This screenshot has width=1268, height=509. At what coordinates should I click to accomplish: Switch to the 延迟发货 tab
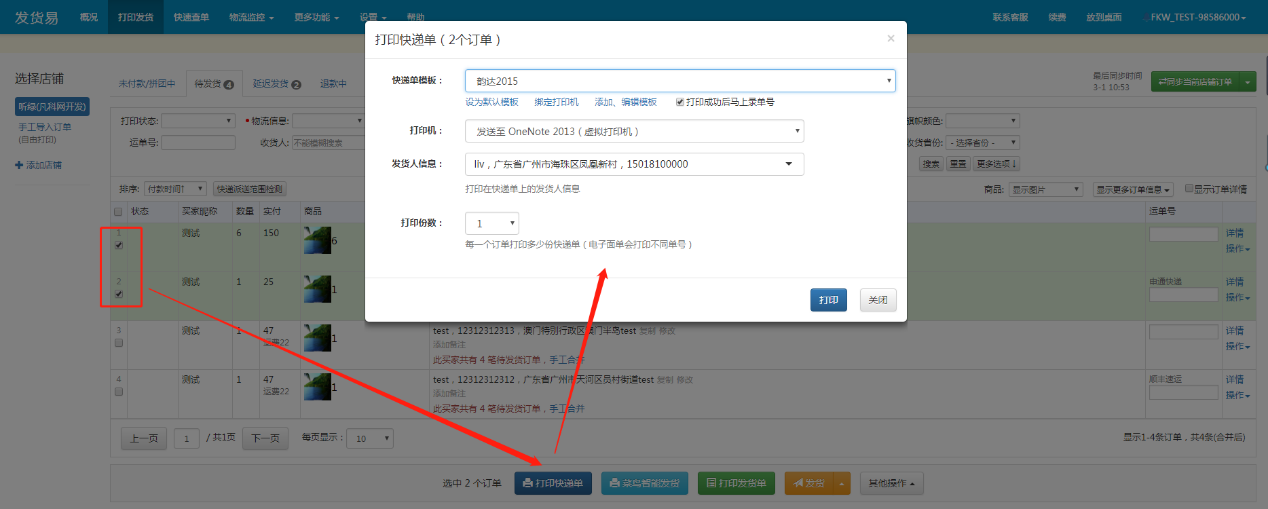tap(269, 84)
